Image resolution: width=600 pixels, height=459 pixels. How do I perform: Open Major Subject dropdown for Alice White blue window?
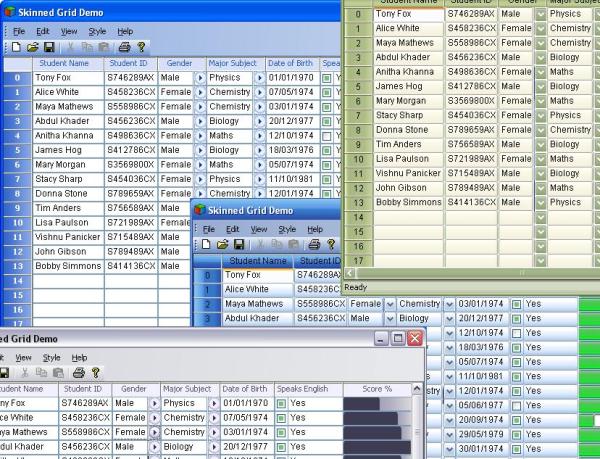pyautogui.click(x=259, y=93)
